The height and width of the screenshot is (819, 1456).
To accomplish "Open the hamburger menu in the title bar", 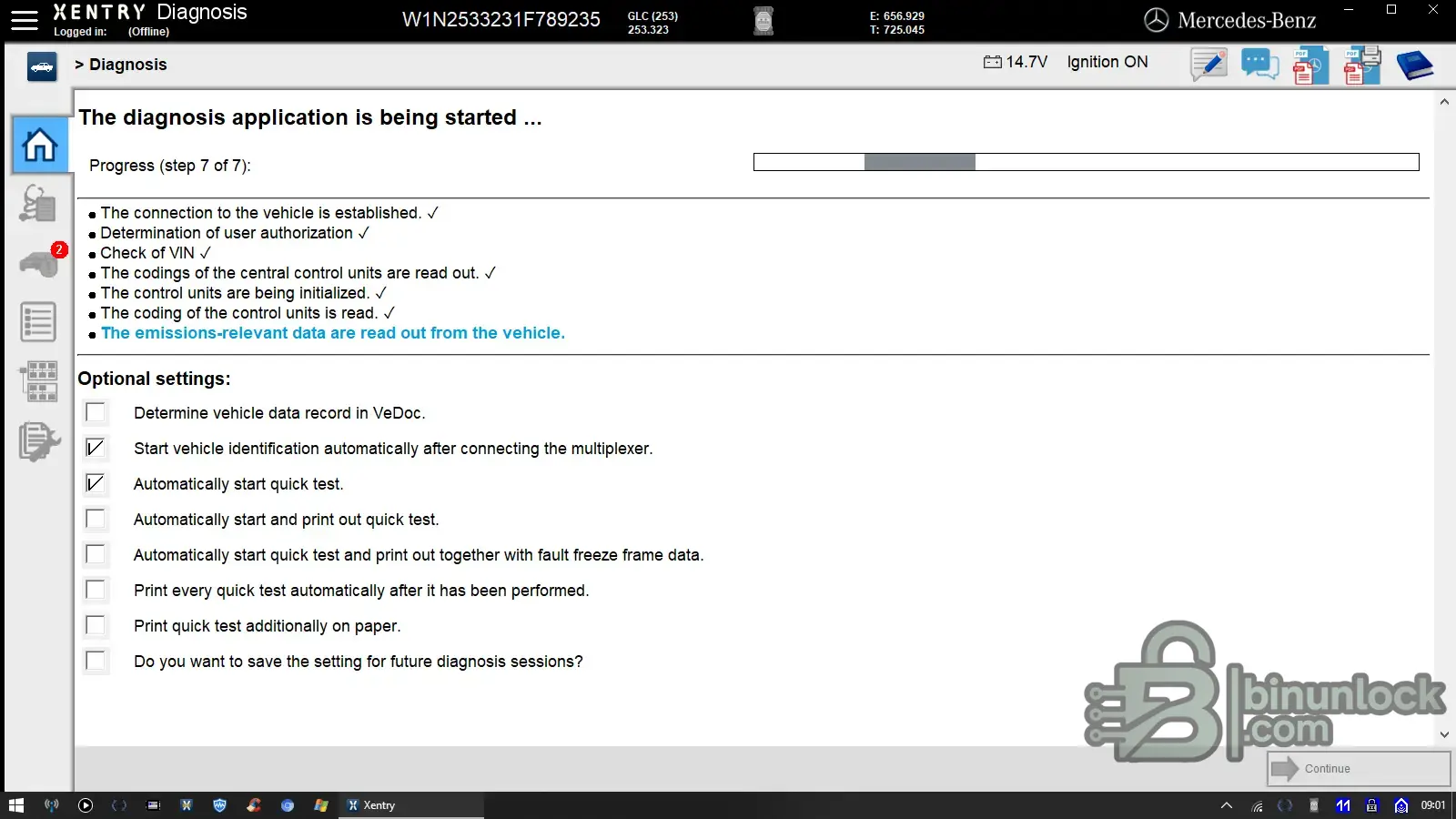I will click(25, 20).
